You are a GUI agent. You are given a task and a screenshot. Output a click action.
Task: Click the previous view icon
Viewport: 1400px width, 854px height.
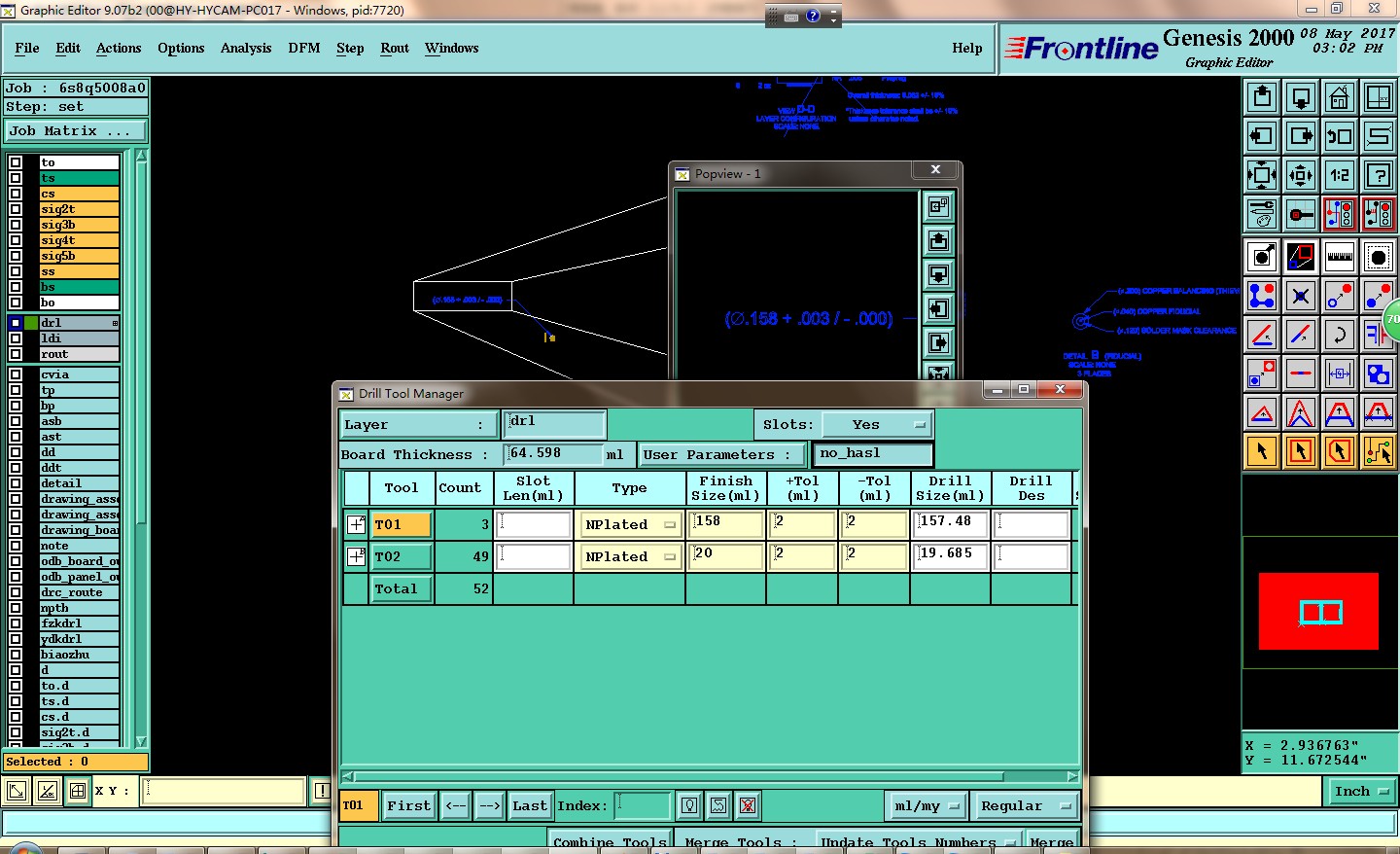1340,136
